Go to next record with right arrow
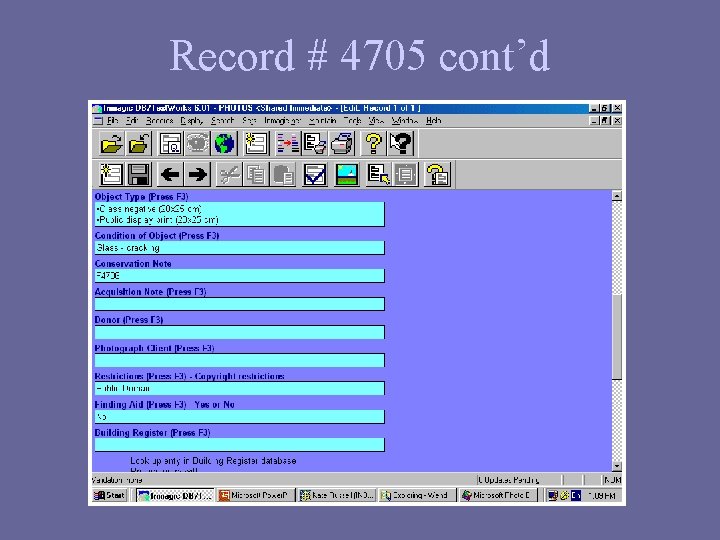The width and height of the screenshot is (720, 540). click(197, 174)
